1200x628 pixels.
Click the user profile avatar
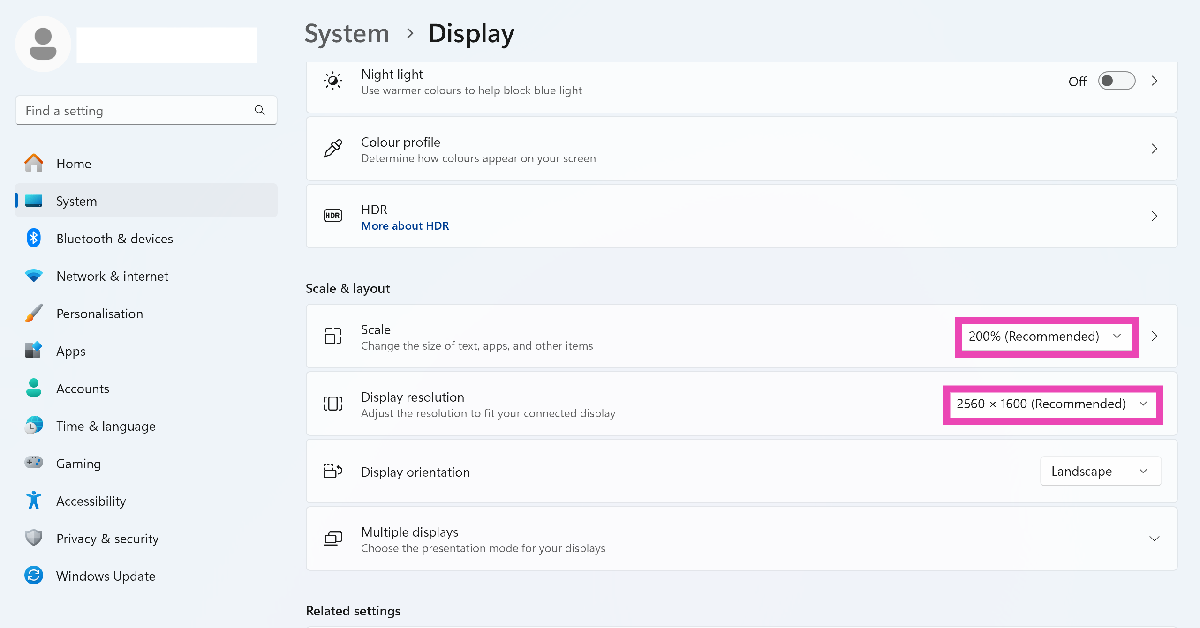(43, 43)
